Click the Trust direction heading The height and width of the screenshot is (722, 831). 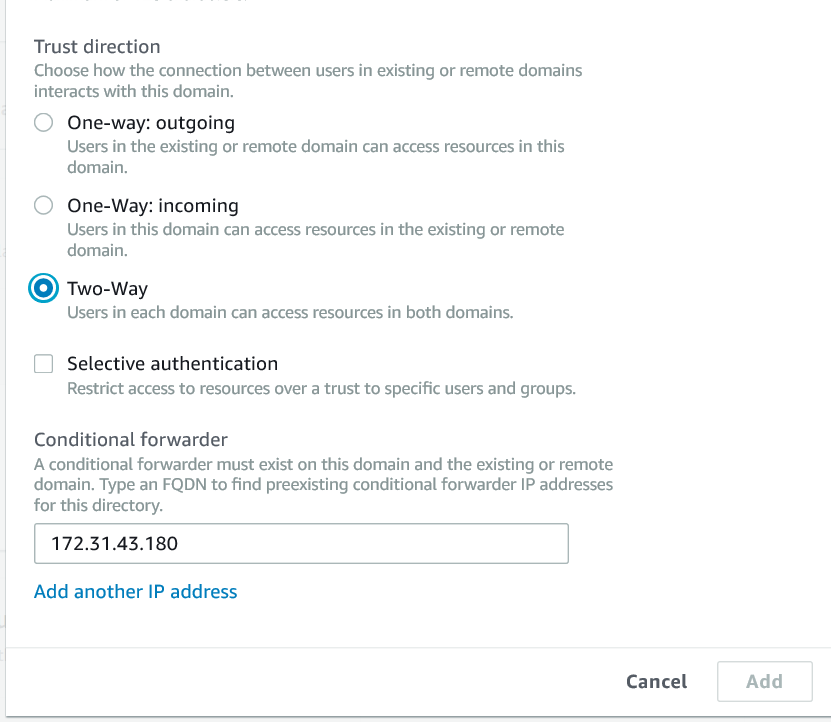click(97, 46)
